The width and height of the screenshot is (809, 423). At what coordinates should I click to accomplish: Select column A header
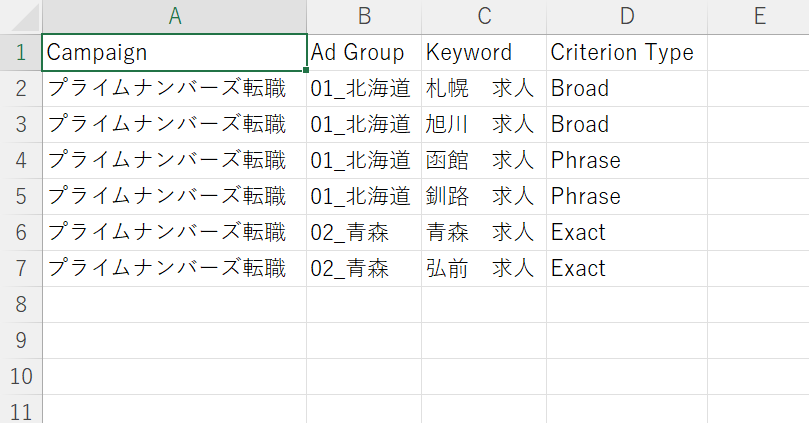click(x=174, y=17)
